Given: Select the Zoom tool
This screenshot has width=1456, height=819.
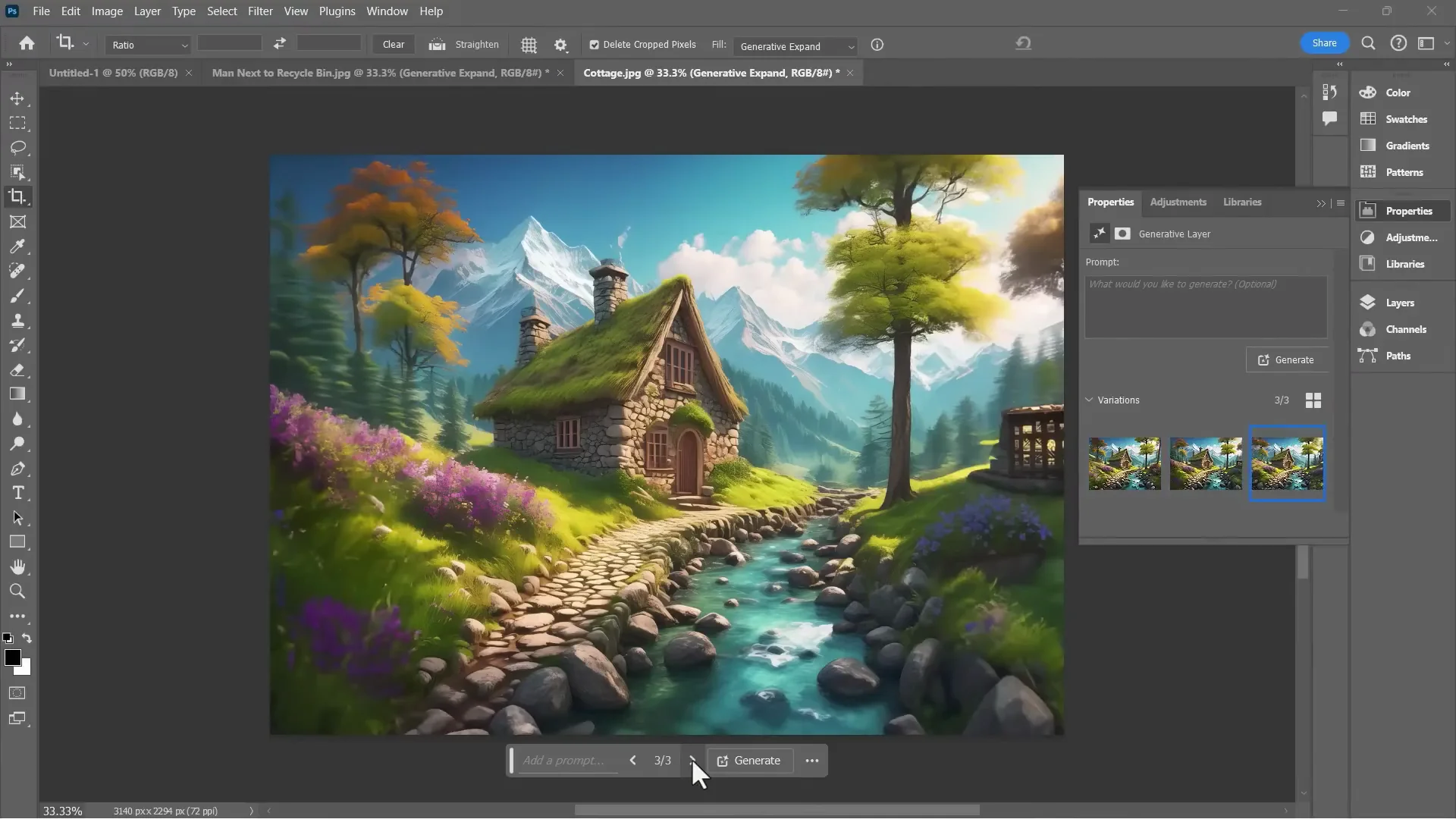Looking at the screenshot, I should [x=18, y=591].
